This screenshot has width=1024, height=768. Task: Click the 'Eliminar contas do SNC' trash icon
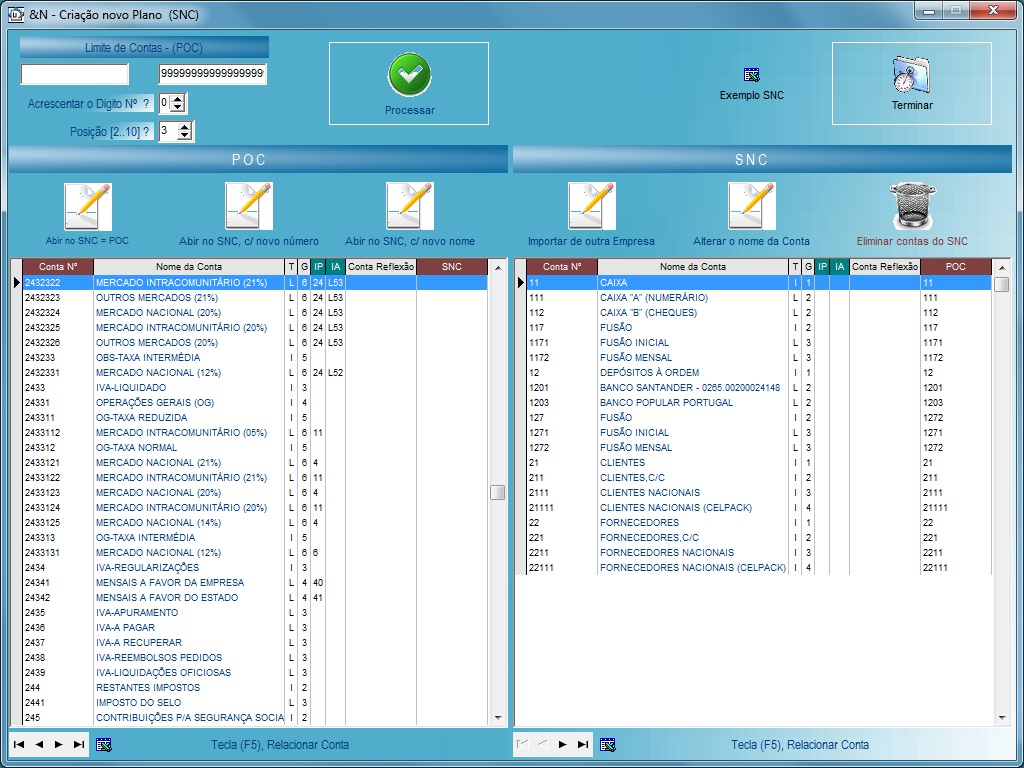tap(912, 206)
